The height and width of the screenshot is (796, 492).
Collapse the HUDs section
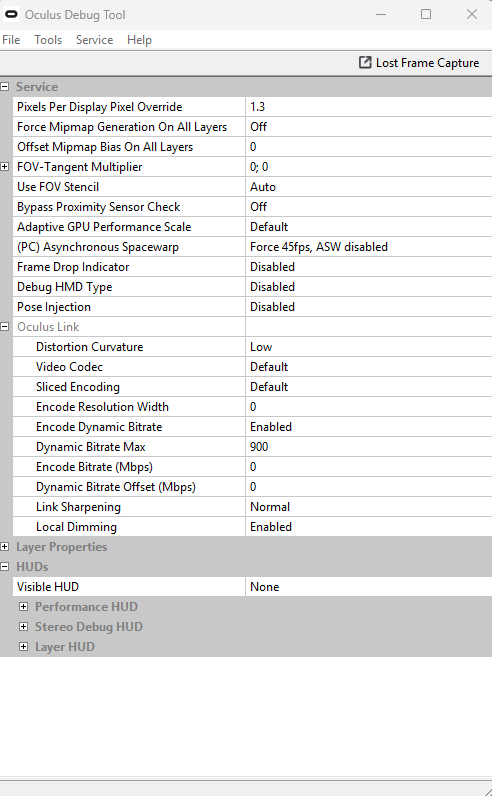pos(5,567)
